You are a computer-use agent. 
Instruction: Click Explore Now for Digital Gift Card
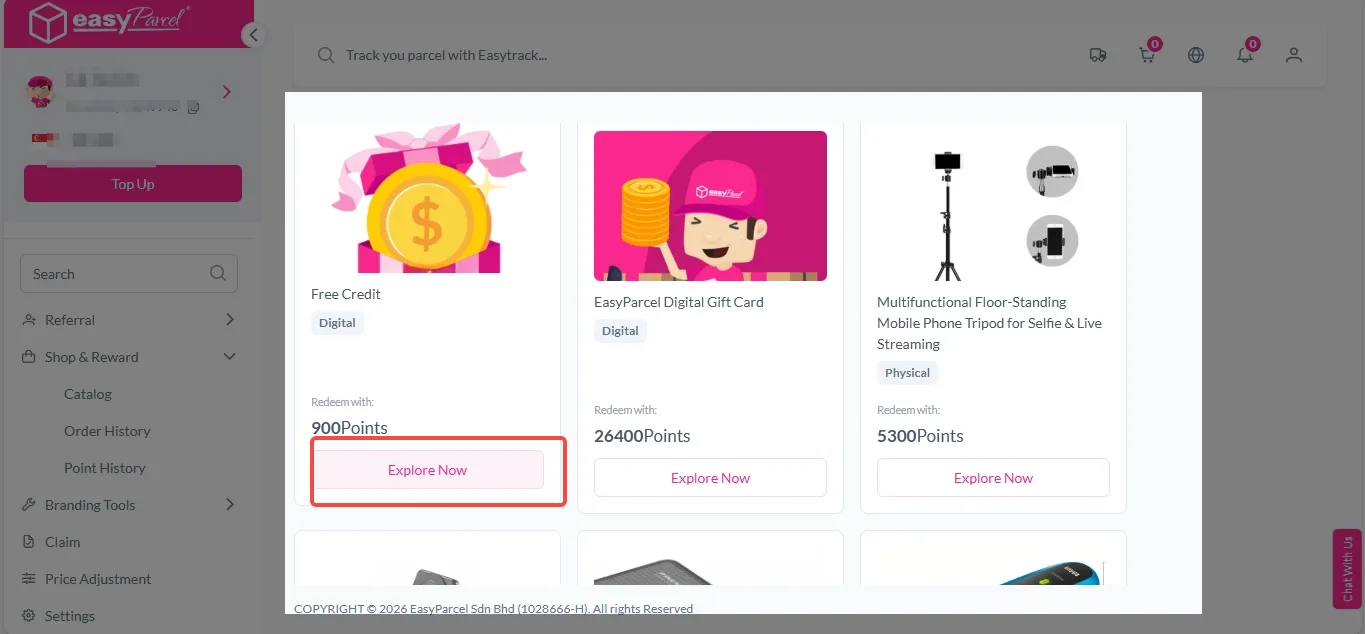click(710, 478)
